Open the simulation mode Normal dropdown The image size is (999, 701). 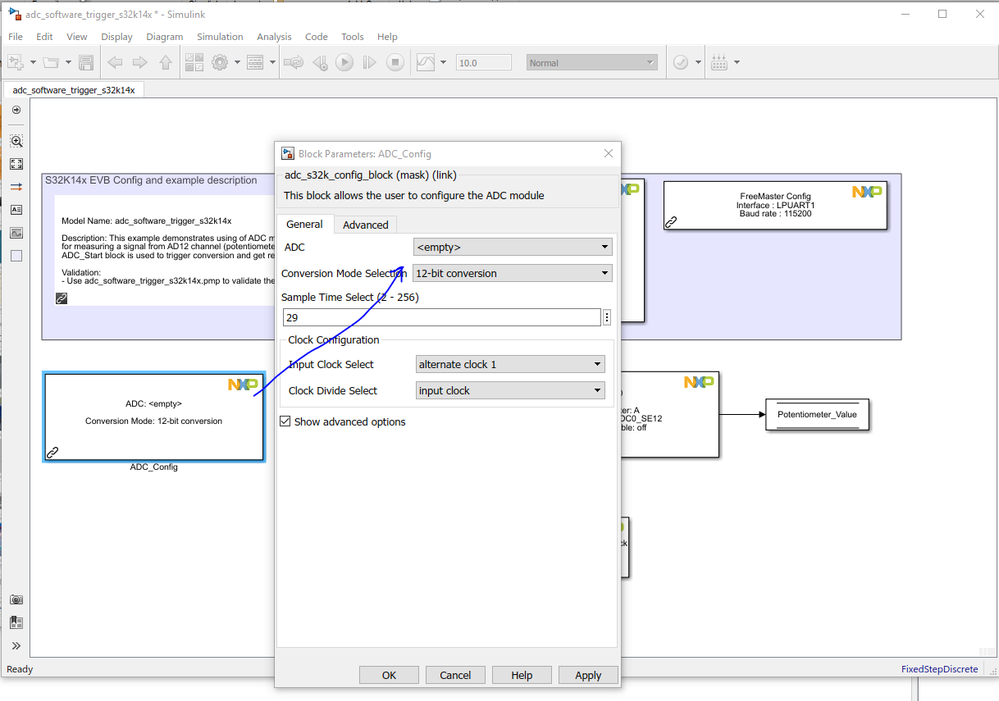(x=592, y=62)
